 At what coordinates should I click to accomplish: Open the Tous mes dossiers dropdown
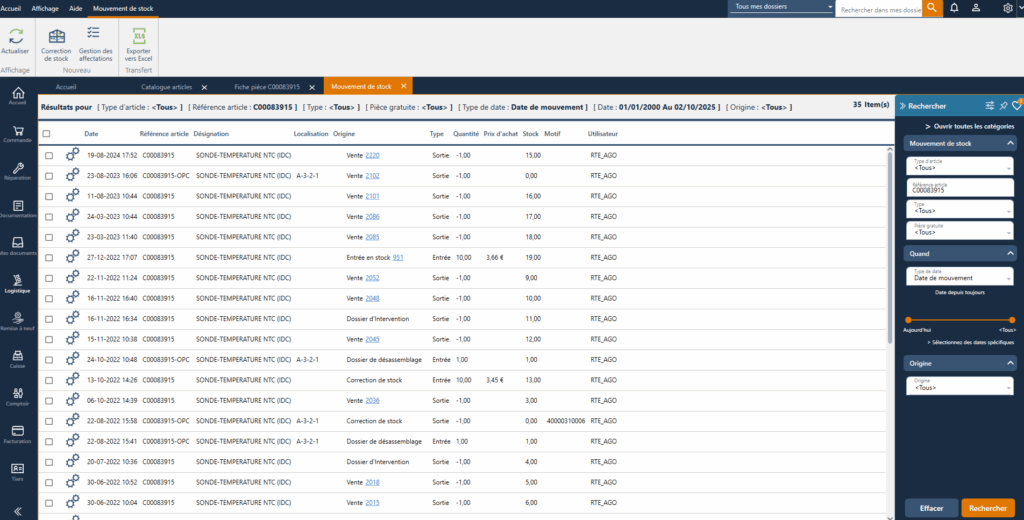pos(782,7)
